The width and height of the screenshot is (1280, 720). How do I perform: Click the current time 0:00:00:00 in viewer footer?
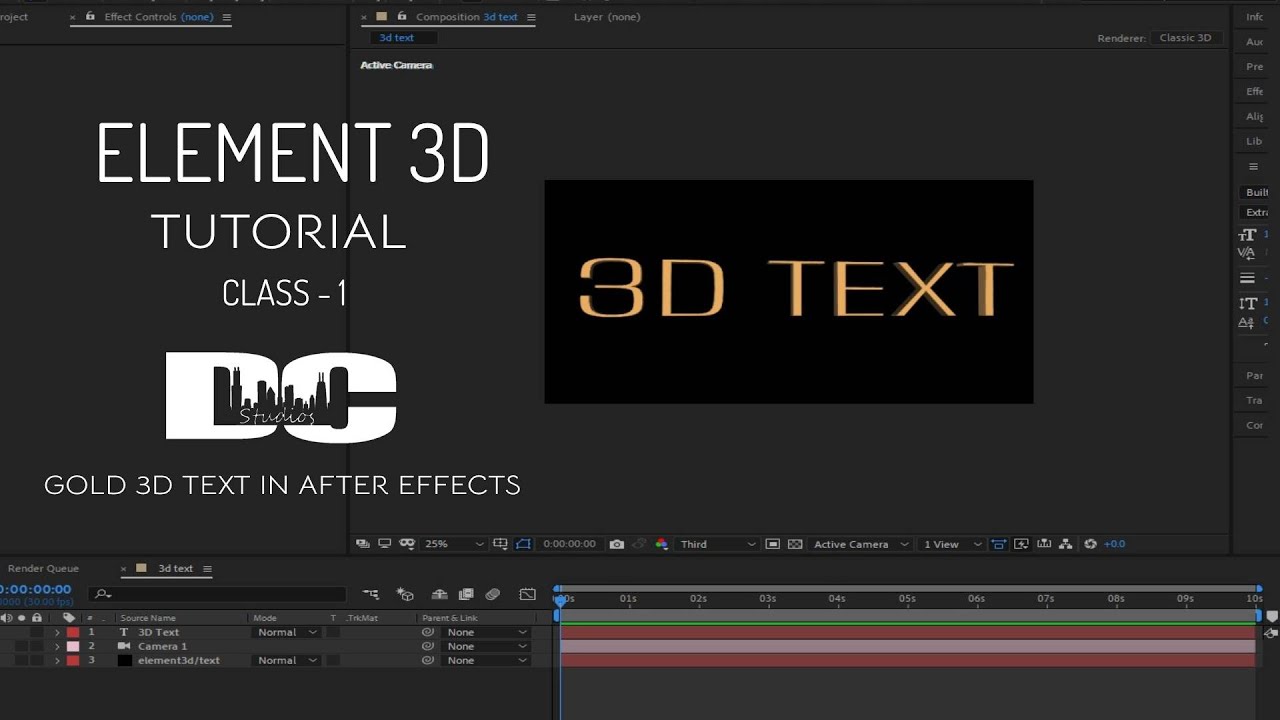click(569, 544)
